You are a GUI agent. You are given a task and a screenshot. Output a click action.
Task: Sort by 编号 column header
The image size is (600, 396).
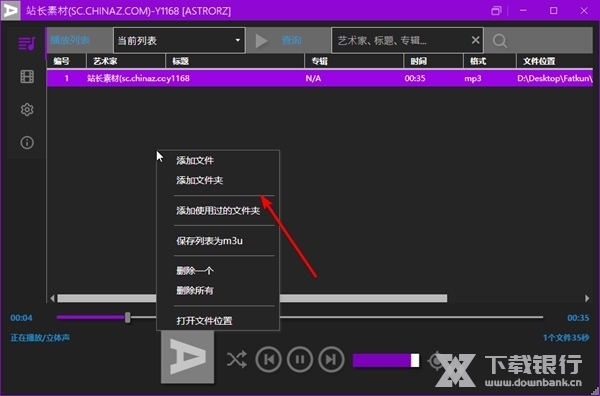(62, 61)
